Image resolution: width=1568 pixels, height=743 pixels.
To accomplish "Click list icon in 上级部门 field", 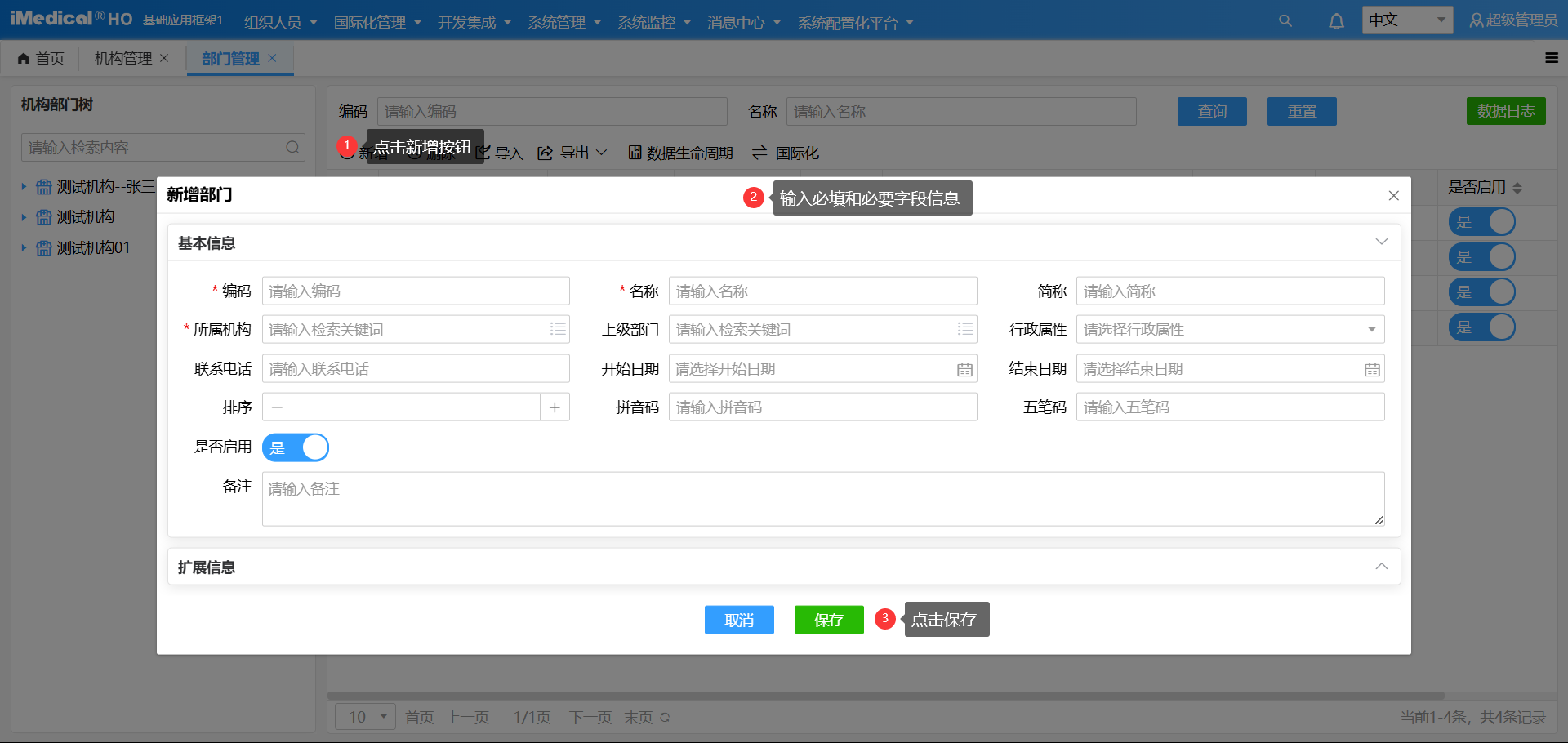I will (965, 329).
